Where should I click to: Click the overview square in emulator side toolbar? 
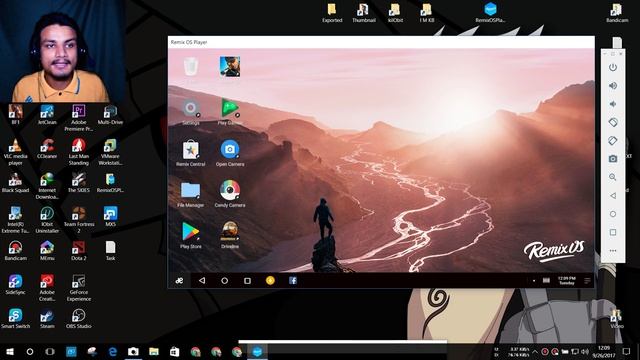tap(613, 232)
